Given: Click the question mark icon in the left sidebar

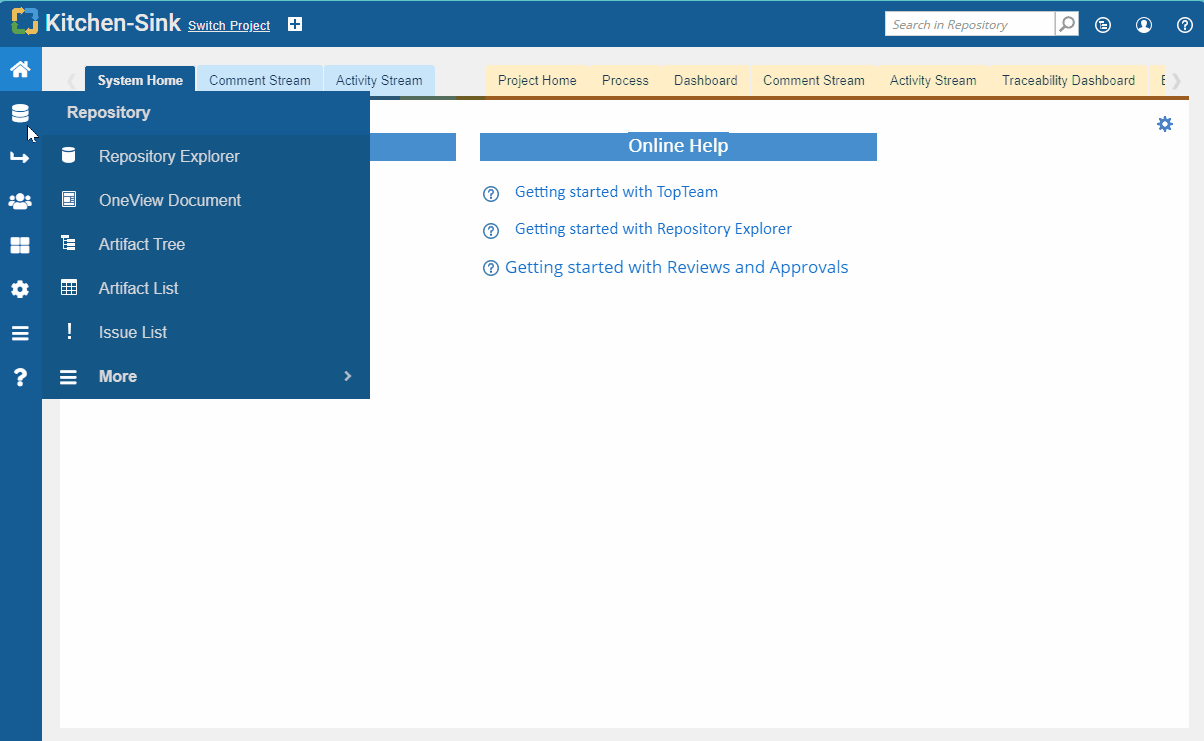Looking at the screenshot, I should coord(20,377).
